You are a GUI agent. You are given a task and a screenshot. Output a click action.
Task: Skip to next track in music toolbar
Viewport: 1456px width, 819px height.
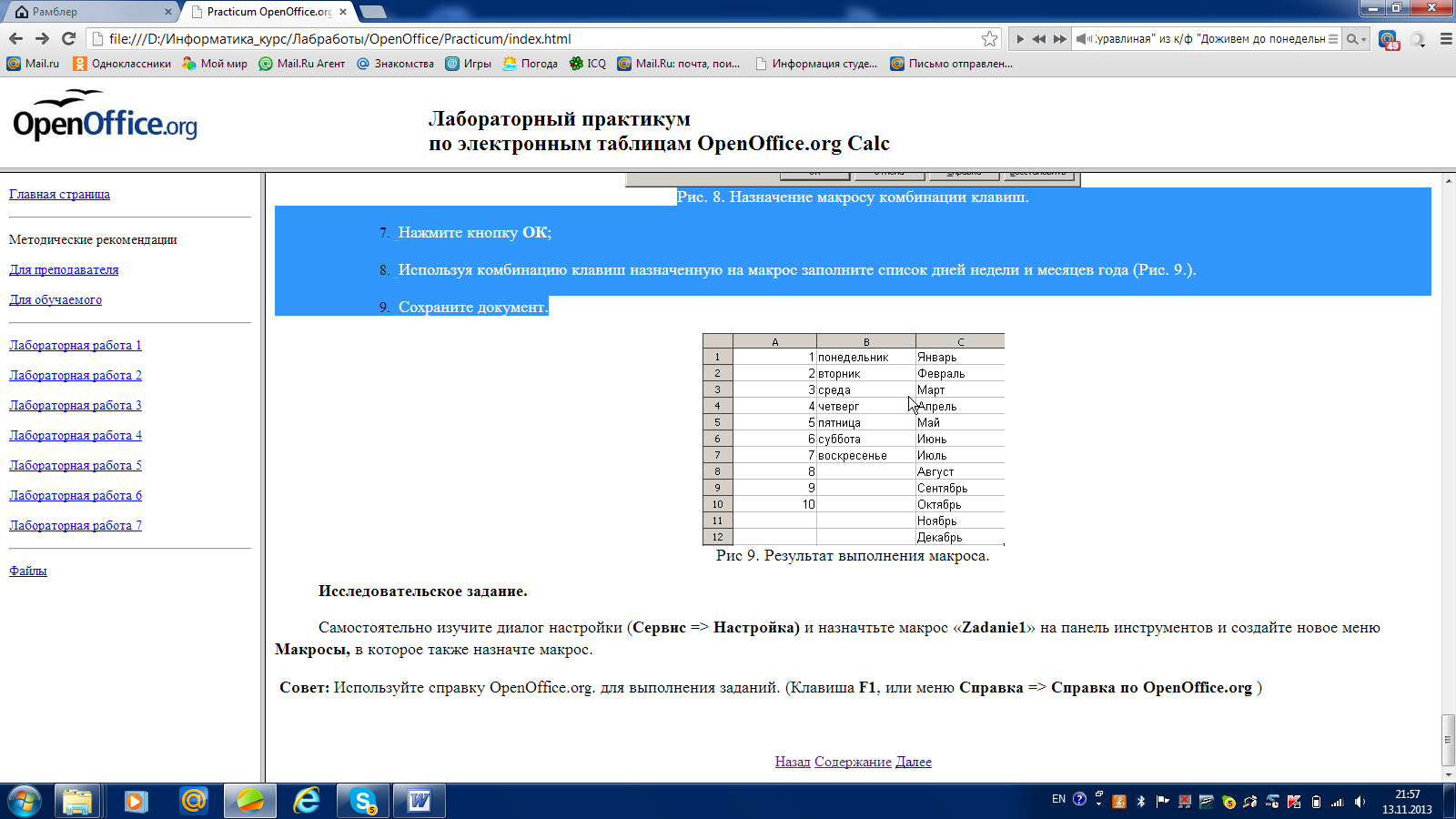(x=1059, y=38)
